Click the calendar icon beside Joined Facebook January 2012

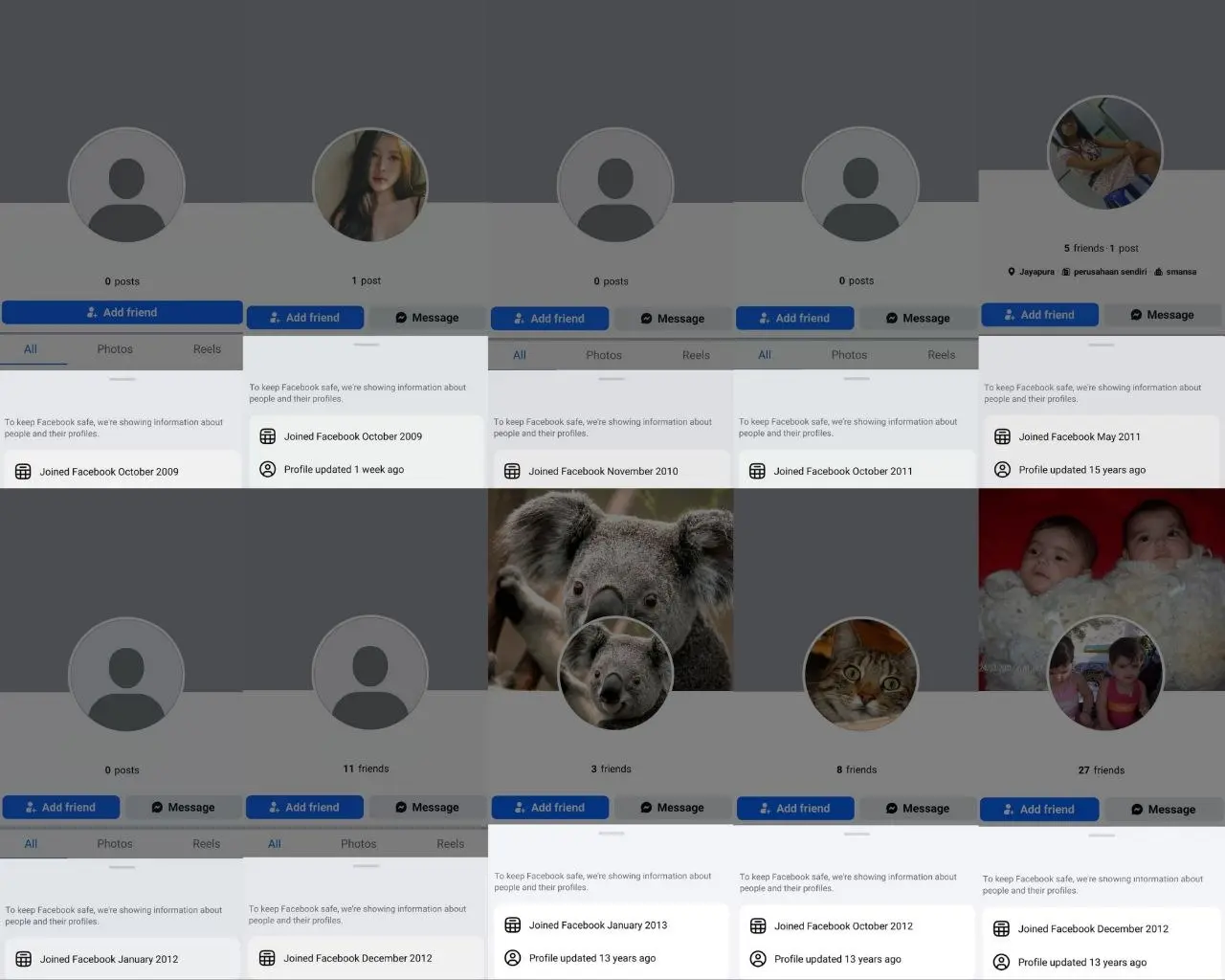pyautogui.click(x=23, y=959)
